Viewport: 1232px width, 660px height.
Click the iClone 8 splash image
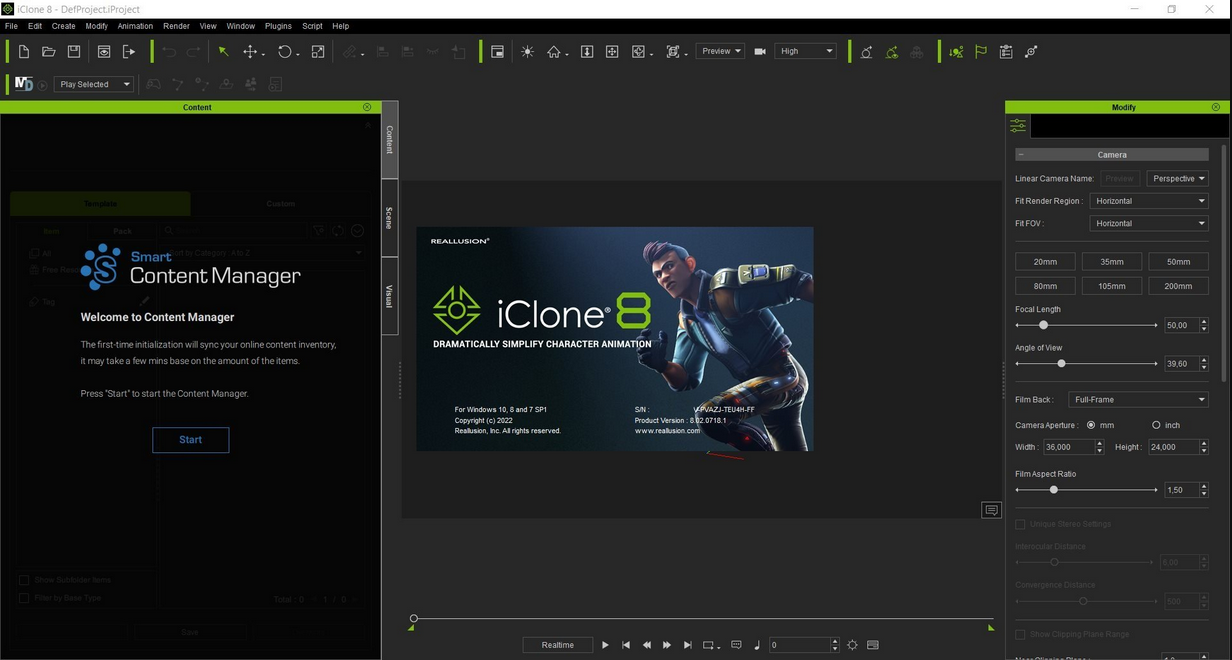[x=614, y=339]
